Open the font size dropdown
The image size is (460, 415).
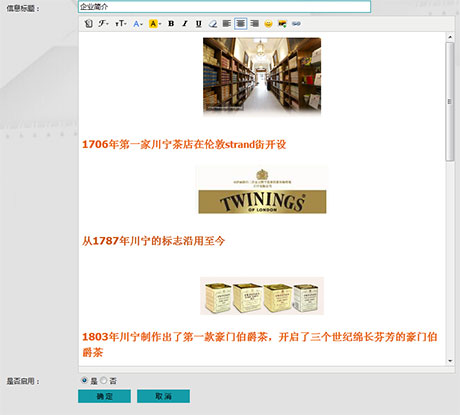tap(120, 24)
